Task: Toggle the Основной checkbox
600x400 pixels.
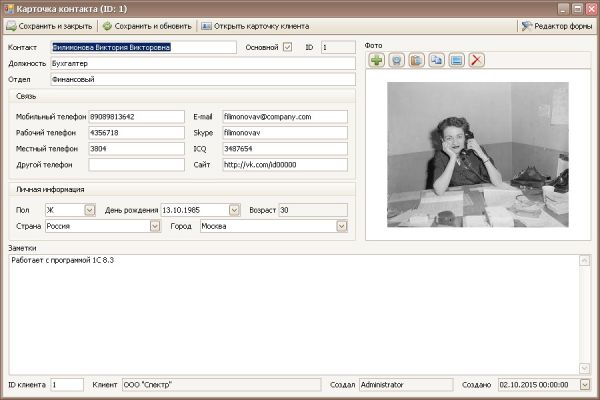Action: click(x=288, y=46)
